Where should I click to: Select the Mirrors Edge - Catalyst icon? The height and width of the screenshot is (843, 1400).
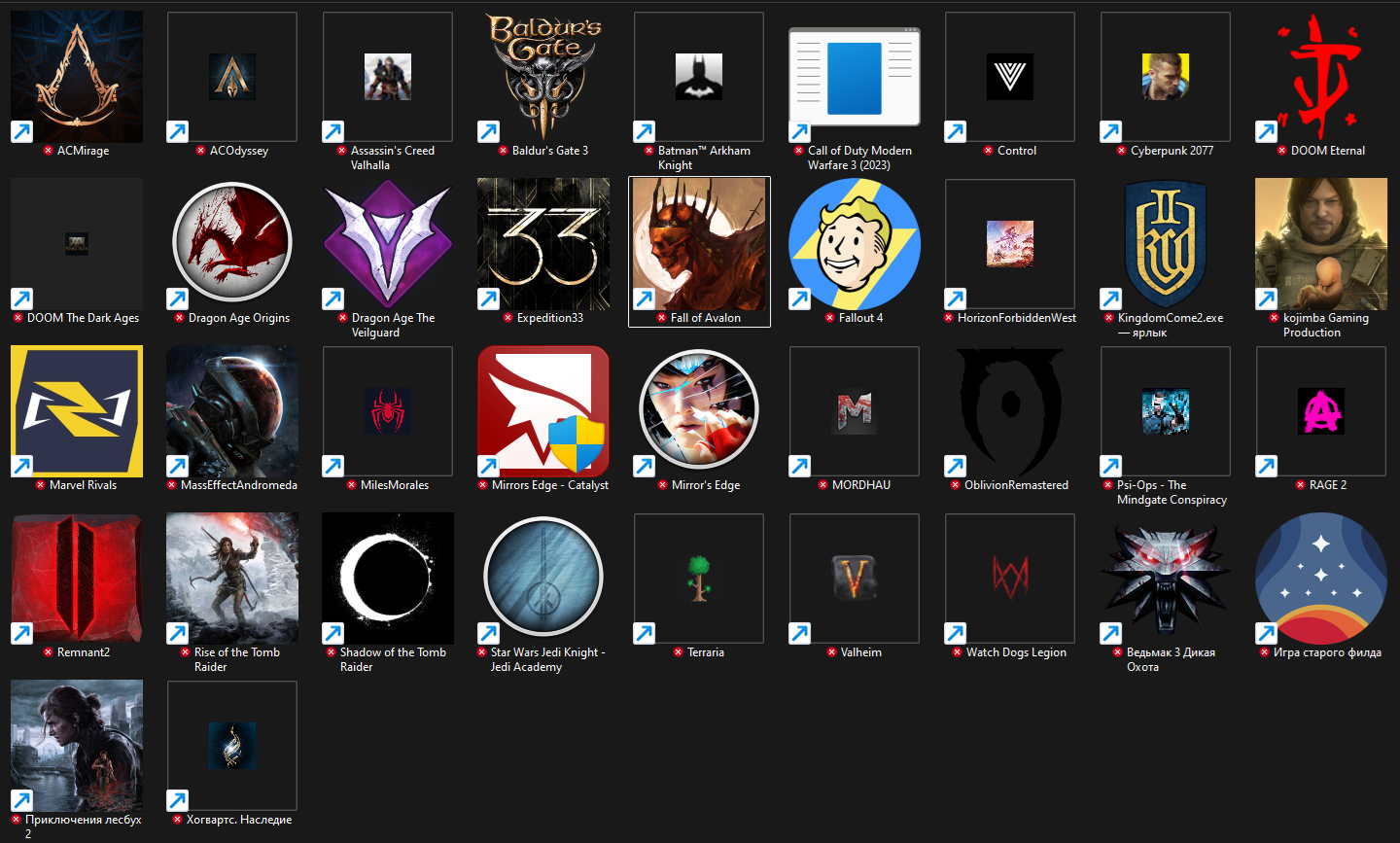[x=543, y=411]
